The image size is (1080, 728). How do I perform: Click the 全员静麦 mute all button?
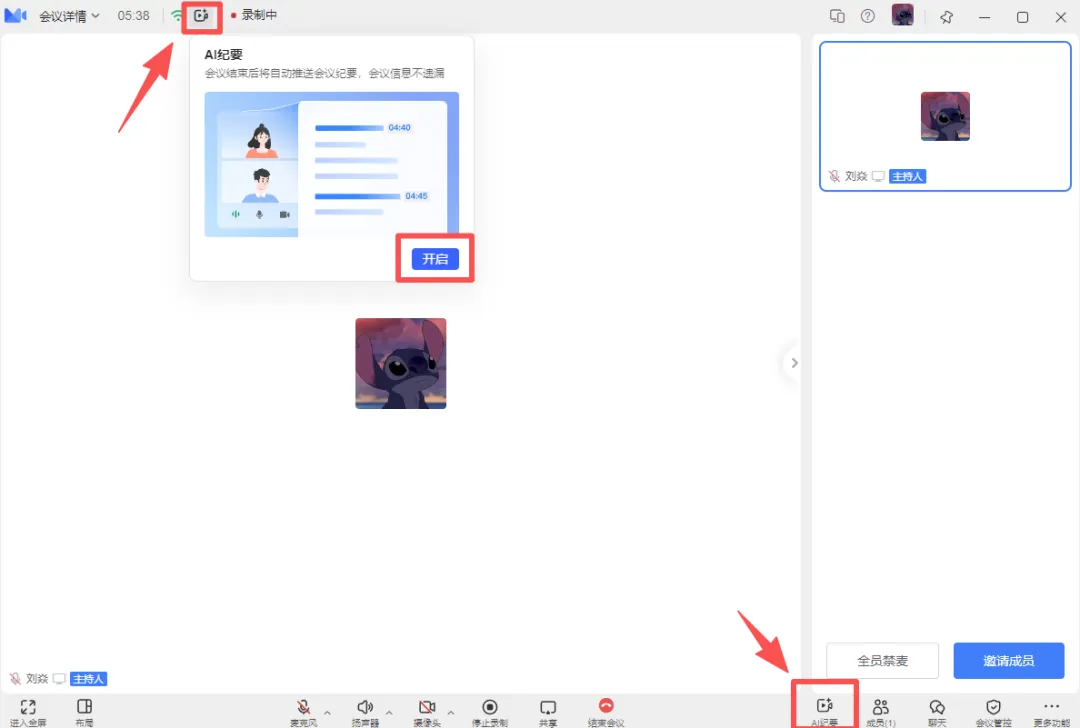(882, 661)
